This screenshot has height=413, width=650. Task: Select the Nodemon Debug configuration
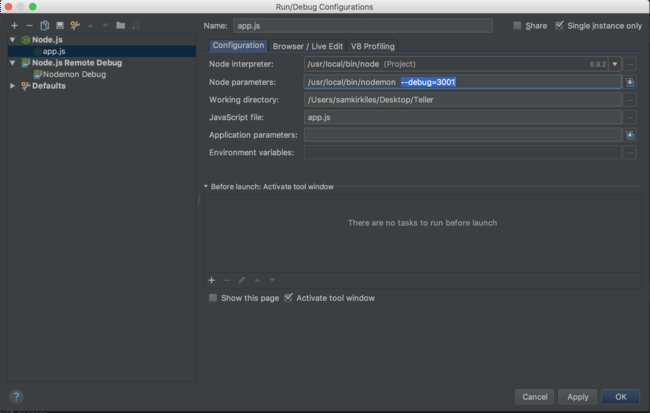(x=74, y=74)
